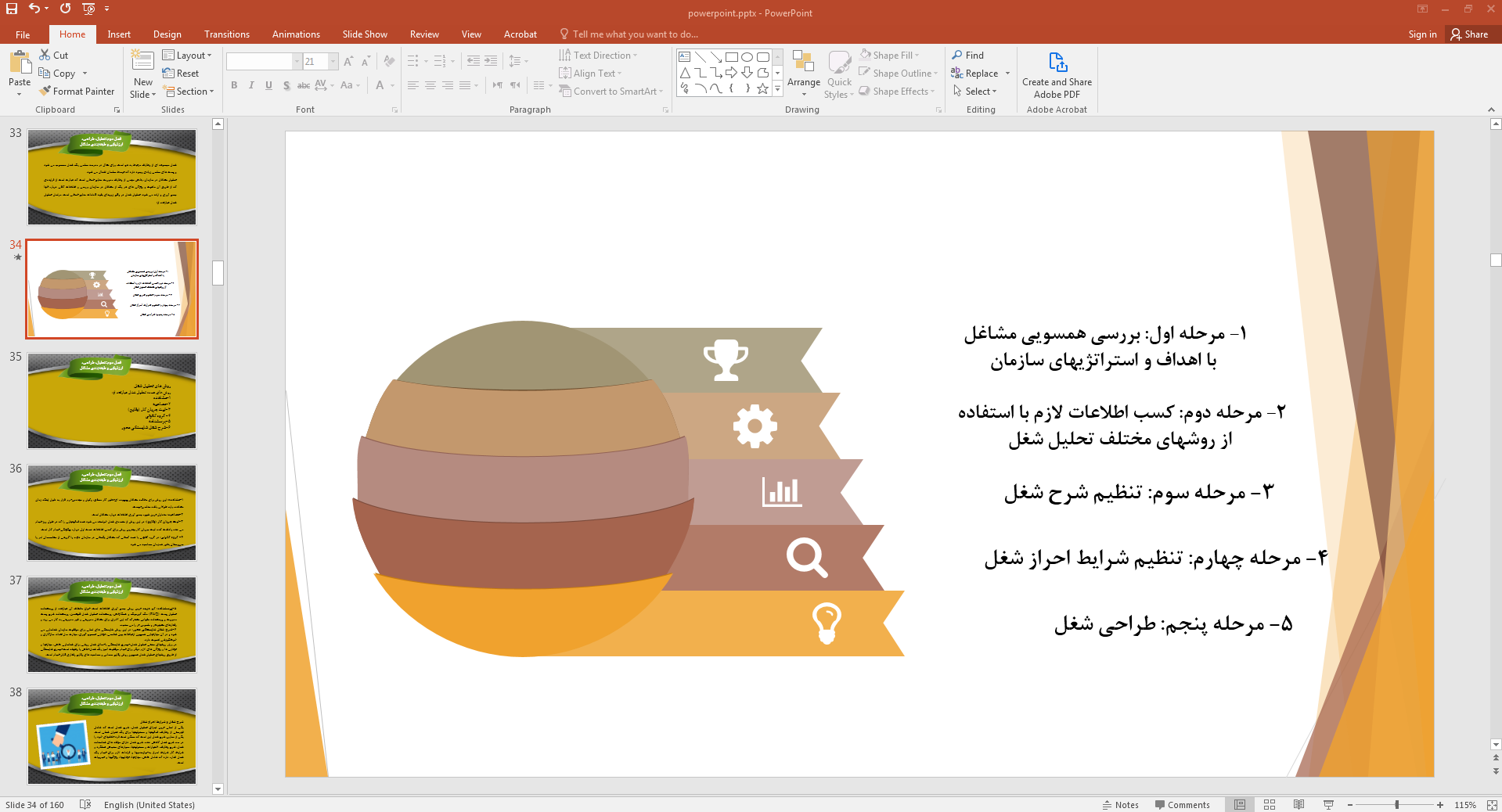Click the Format Painter tool
The height and width of the screenshot is (812, 1502).
tap(77, 92)
